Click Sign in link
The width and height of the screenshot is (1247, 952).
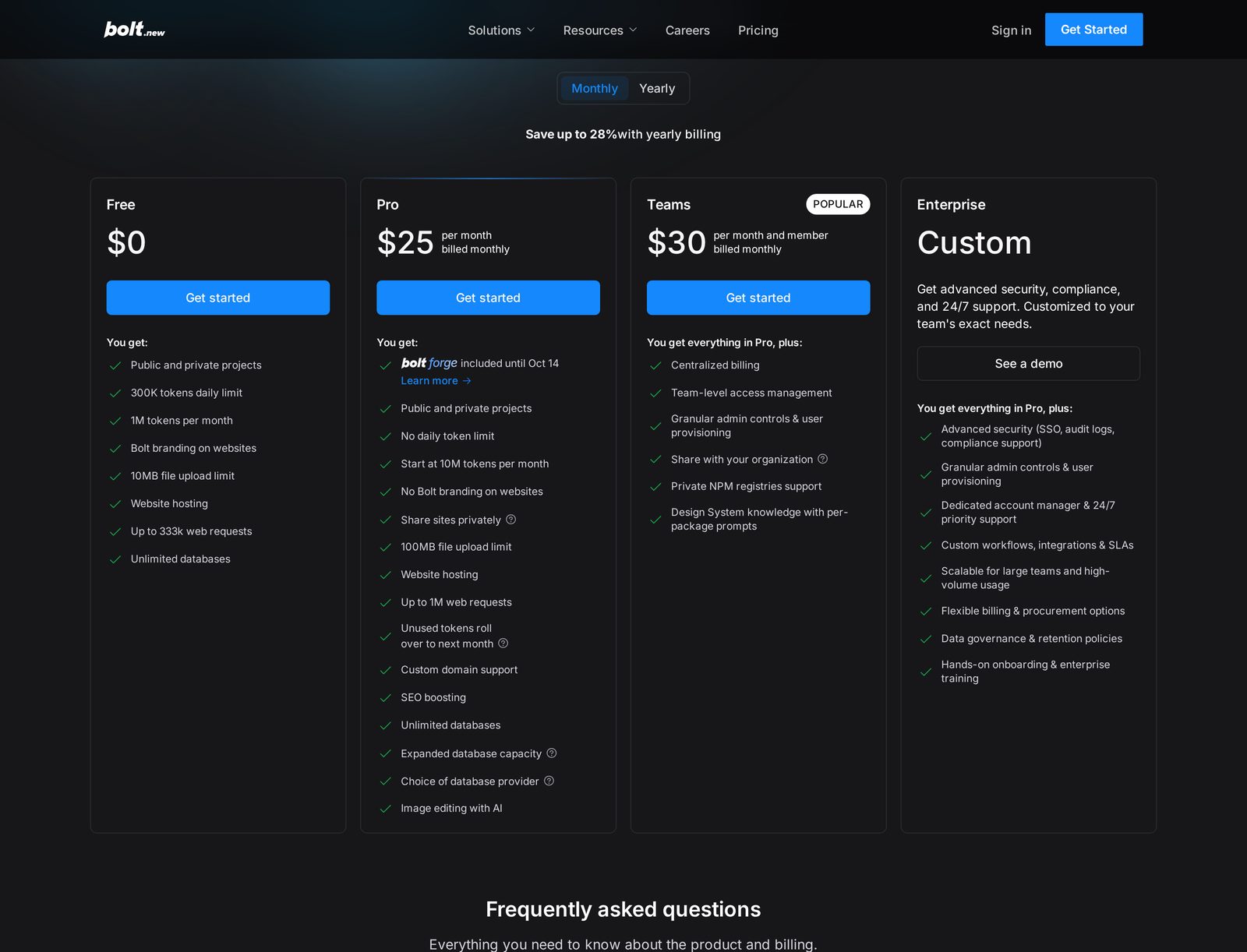tap(1011, 30)
